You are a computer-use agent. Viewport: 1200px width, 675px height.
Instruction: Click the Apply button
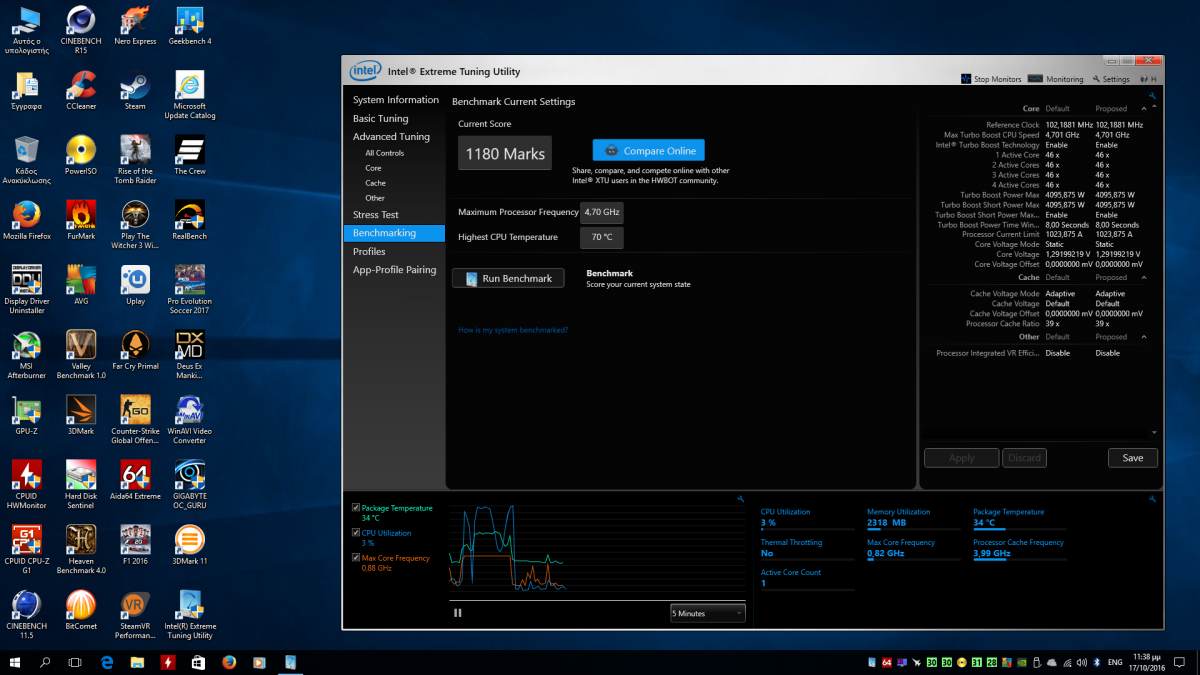(x=962, y=458)
